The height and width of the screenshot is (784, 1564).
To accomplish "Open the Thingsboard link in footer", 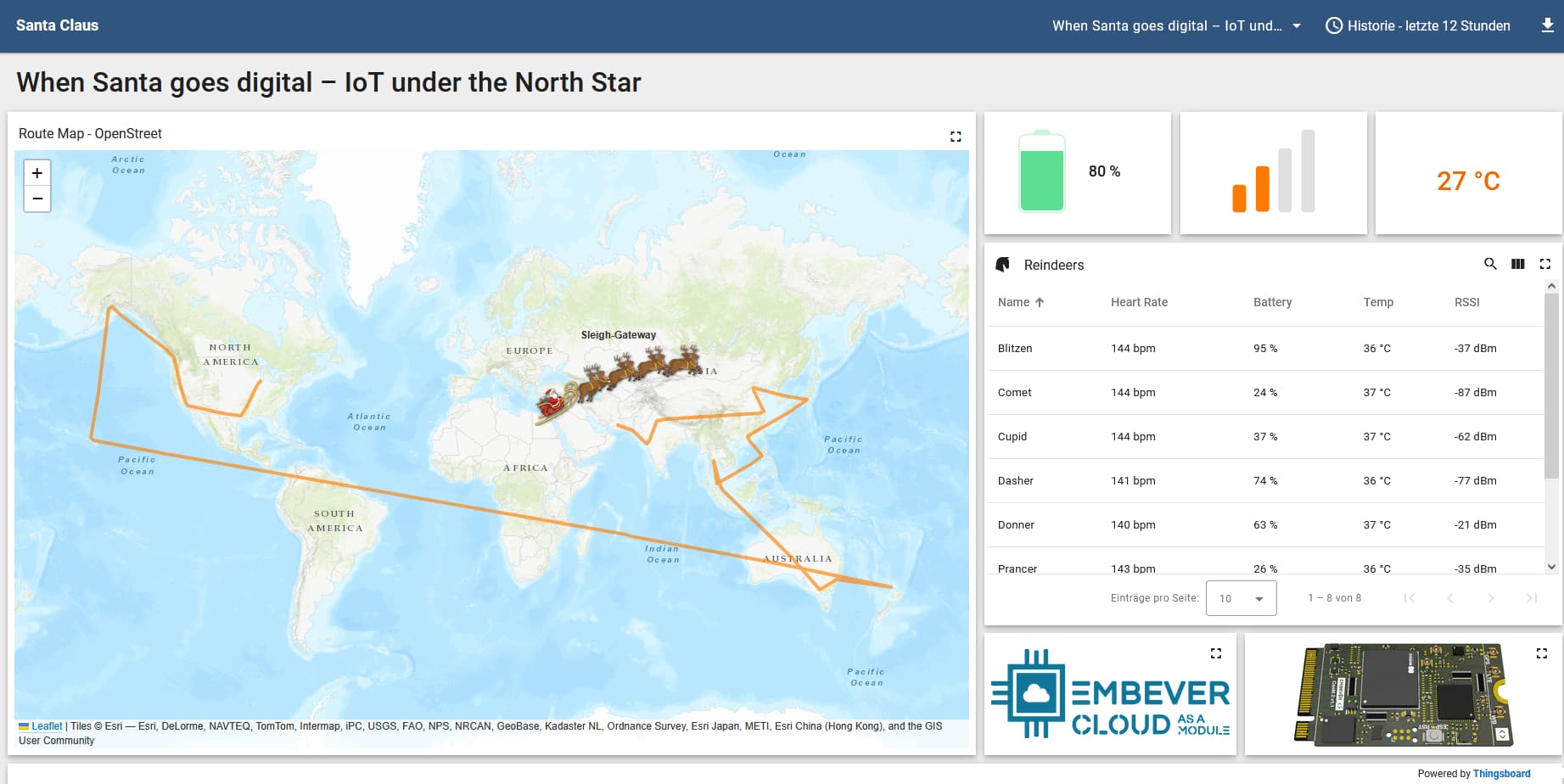I will pos(1501,774).
